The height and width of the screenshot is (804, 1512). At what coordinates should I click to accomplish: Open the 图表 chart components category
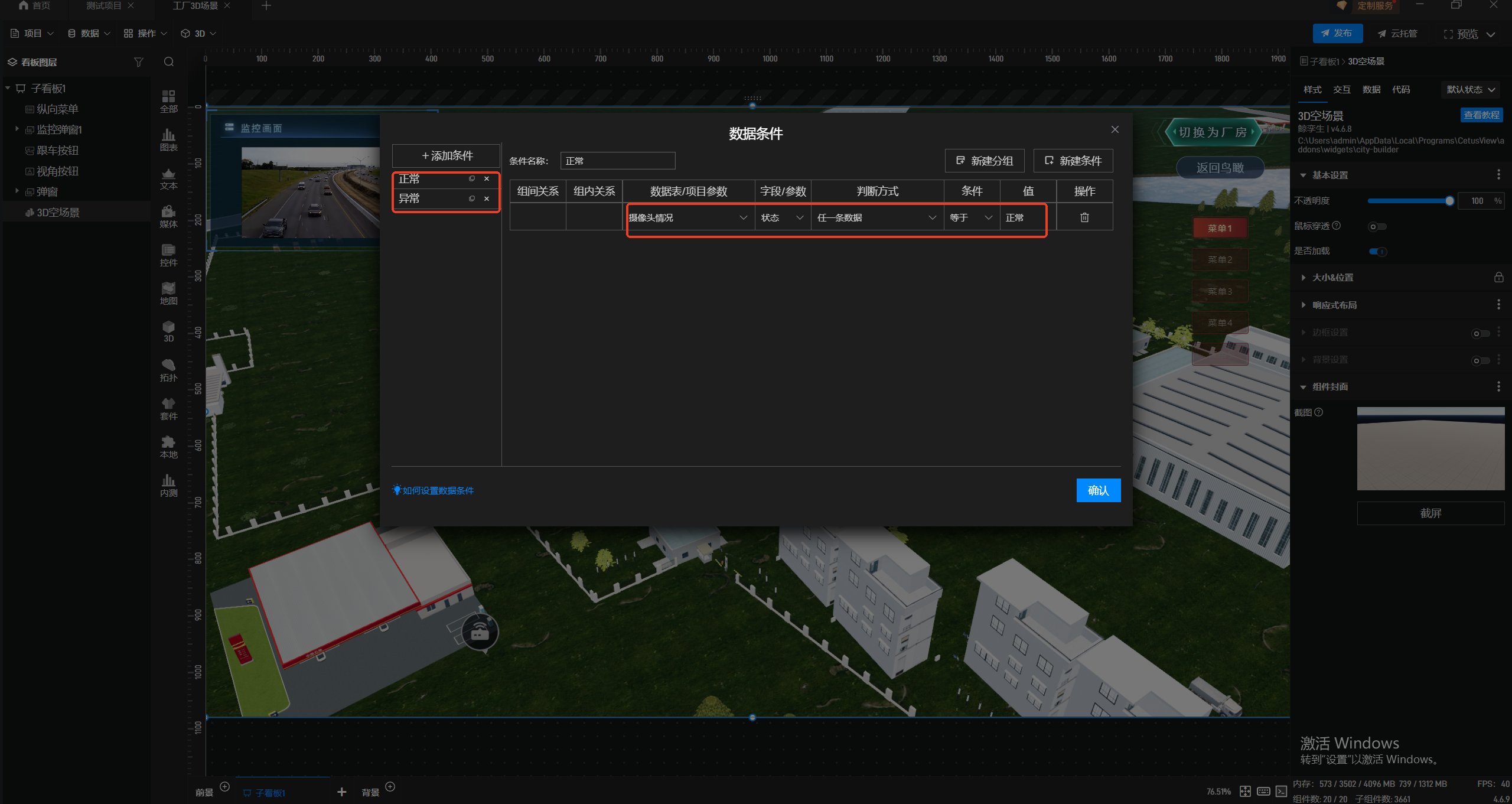point(168,139)
